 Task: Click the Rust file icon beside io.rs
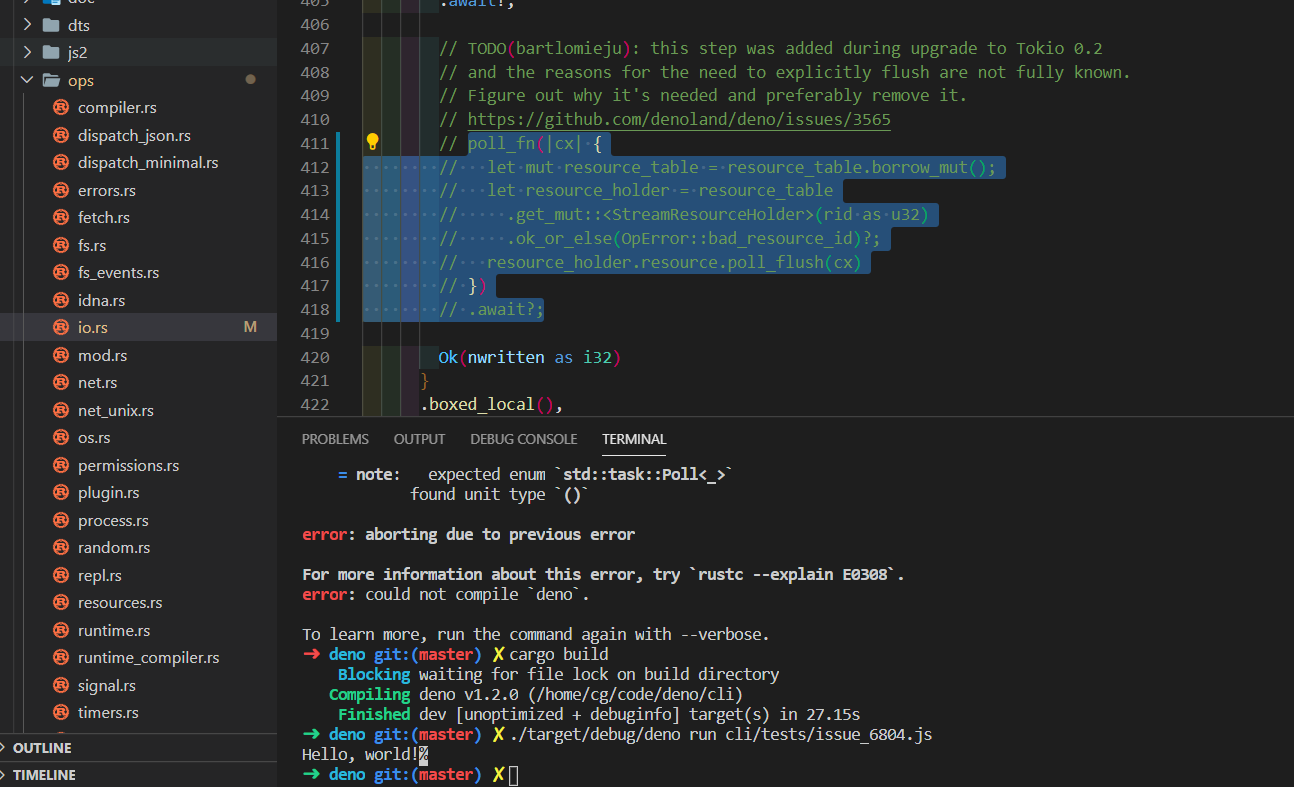[61, 328]
